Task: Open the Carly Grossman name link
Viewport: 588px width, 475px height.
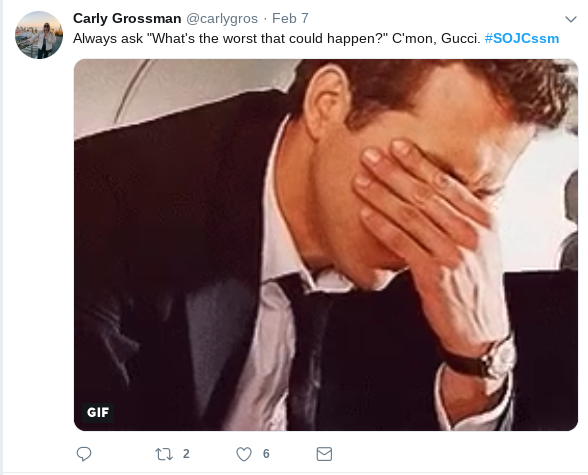Action: click(x=127, y=18)
